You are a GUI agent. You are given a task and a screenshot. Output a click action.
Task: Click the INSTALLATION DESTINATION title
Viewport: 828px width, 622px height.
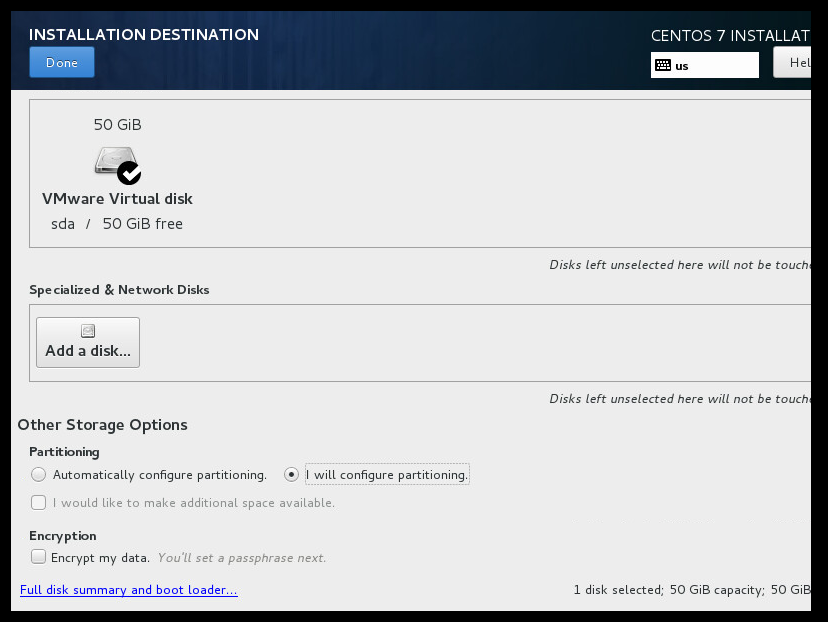[144, 35]
